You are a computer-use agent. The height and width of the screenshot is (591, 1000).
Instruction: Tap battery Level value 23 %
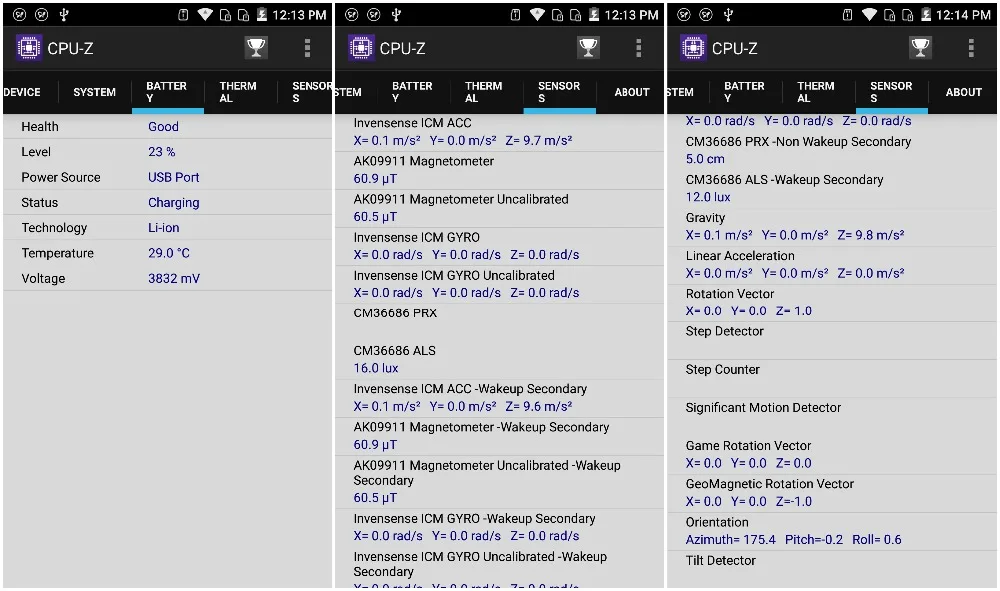click(x=161, y=152)
